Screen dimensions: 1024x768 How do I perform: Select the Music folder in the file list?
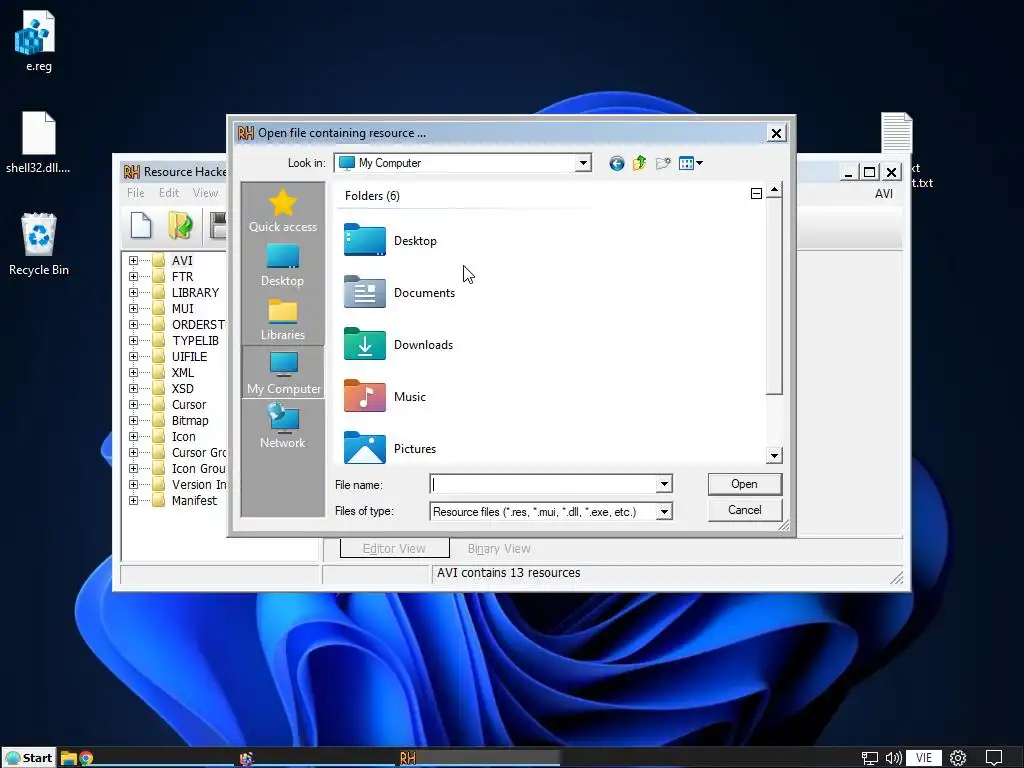click(x=385, y=396)
